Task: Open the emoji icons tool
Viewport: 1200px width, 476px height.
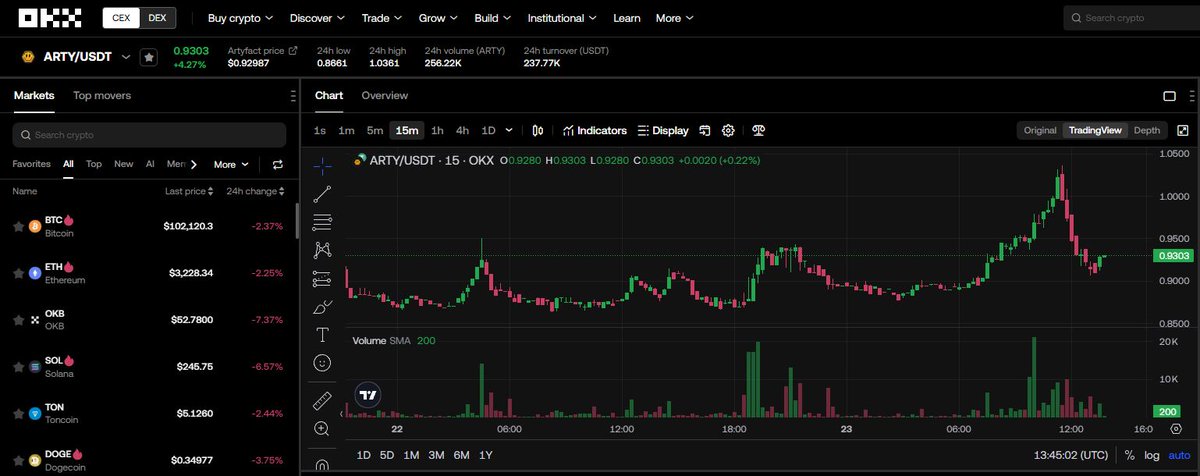Action: (x=322, y=362)
